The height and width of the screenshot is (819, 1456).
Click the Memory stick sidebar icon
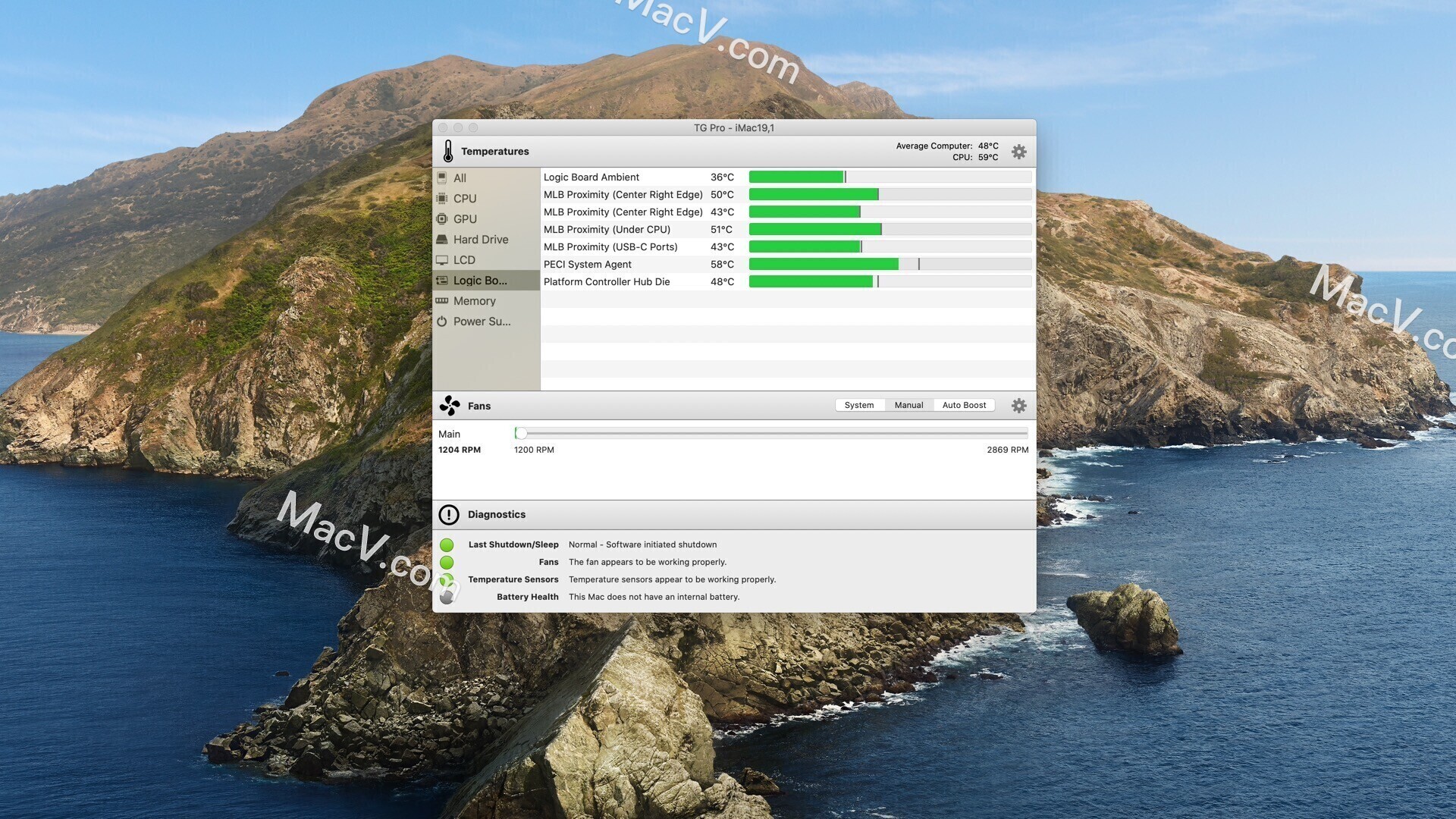coord(442,301)
